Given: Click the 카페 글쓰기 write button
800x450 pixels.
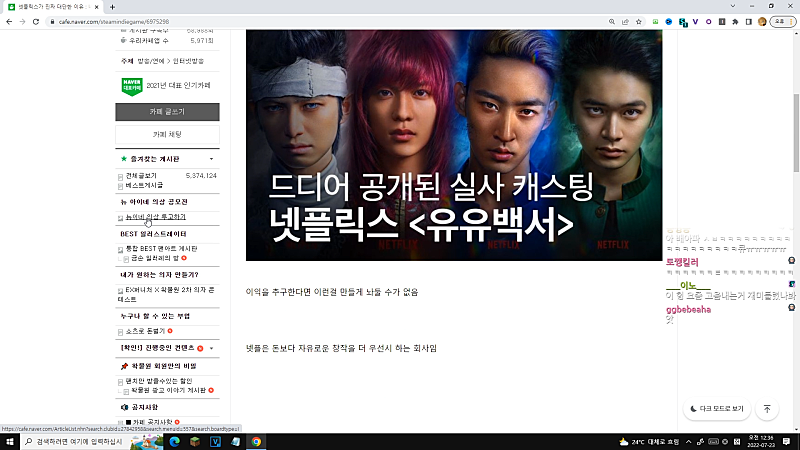Looking at the screenshot, I should tap(167, 112).
